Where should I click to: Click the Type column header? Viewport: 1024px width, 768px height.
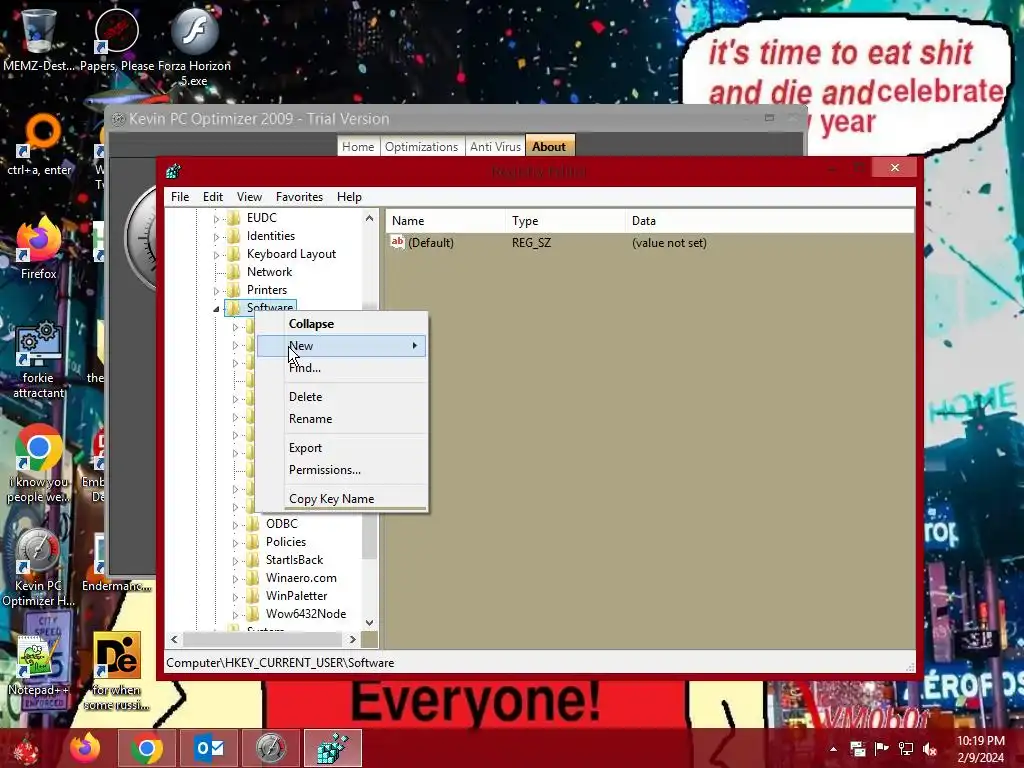[x=565, y=221]
